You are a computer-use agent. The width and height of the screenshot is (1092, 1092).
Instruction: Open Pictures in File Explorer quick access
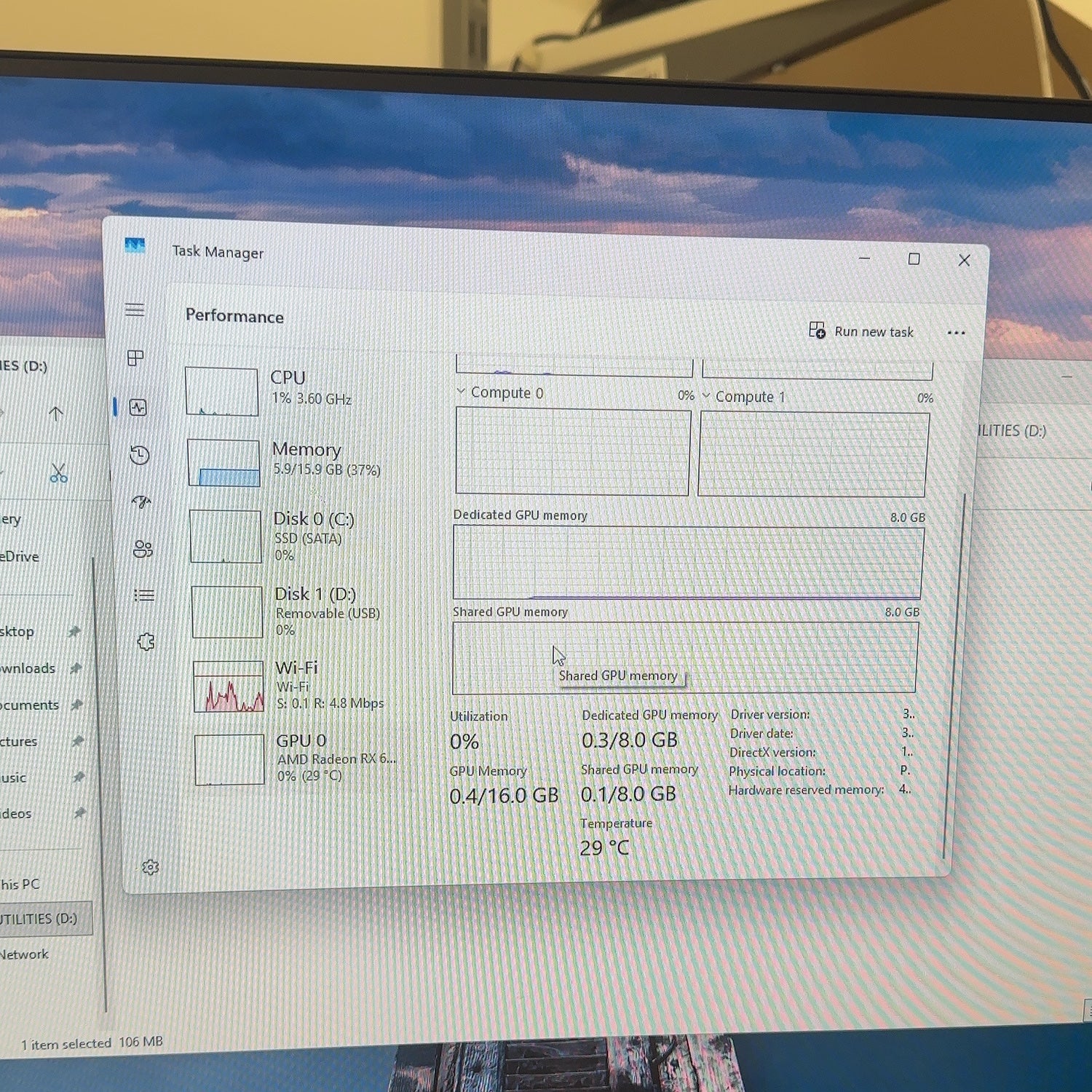point(19,741)
